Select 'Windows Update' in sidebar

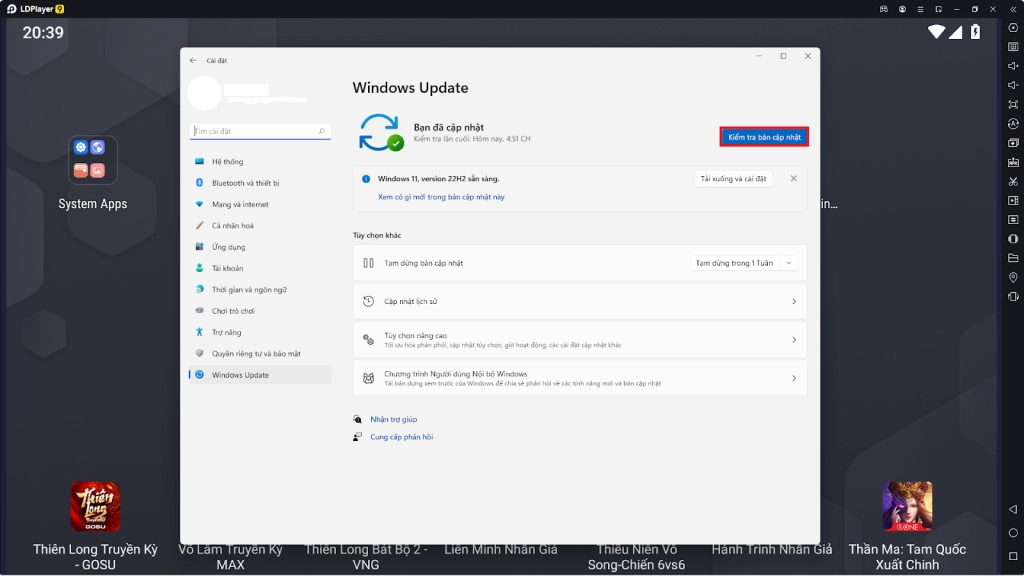pyautogui.click(x=260, y=375)
